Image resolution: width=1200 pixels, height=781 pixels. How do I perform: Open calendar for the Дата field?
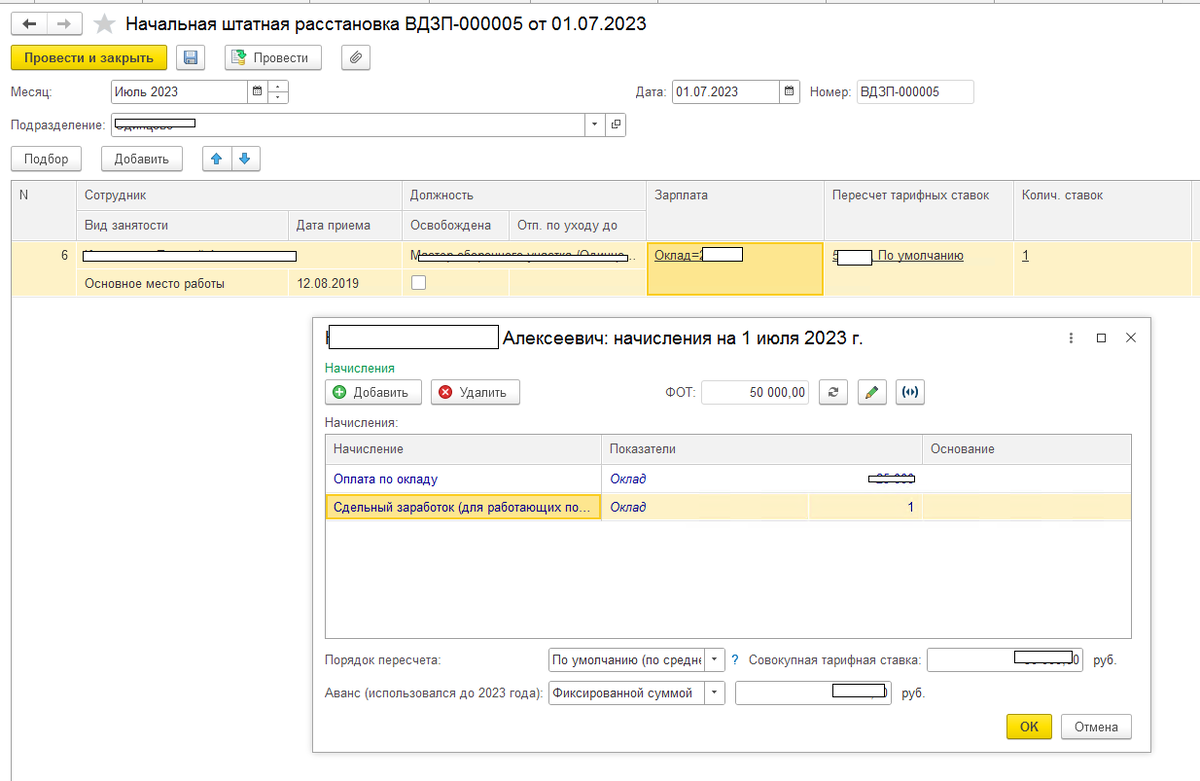click(790, 92)
